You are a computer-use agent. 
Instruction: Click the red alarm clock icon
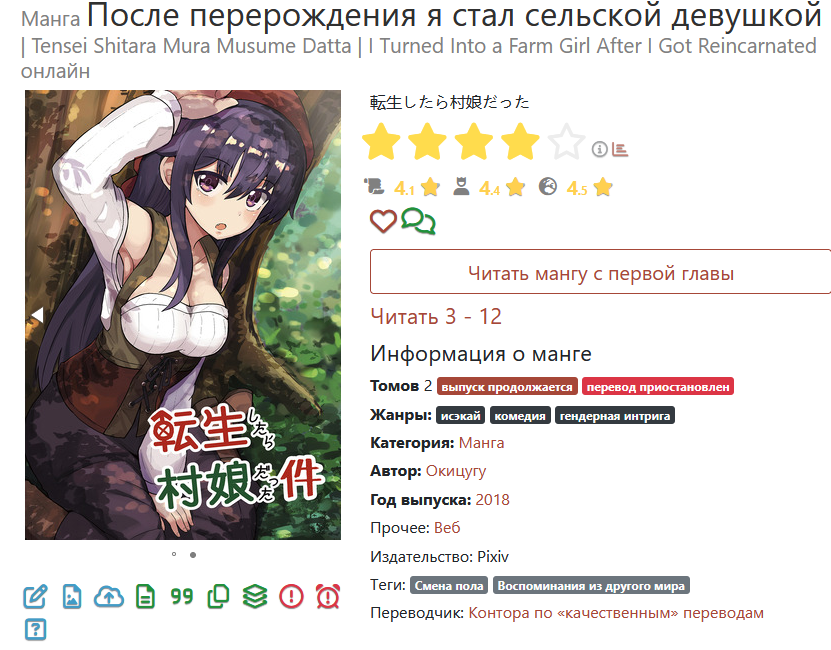328,596
